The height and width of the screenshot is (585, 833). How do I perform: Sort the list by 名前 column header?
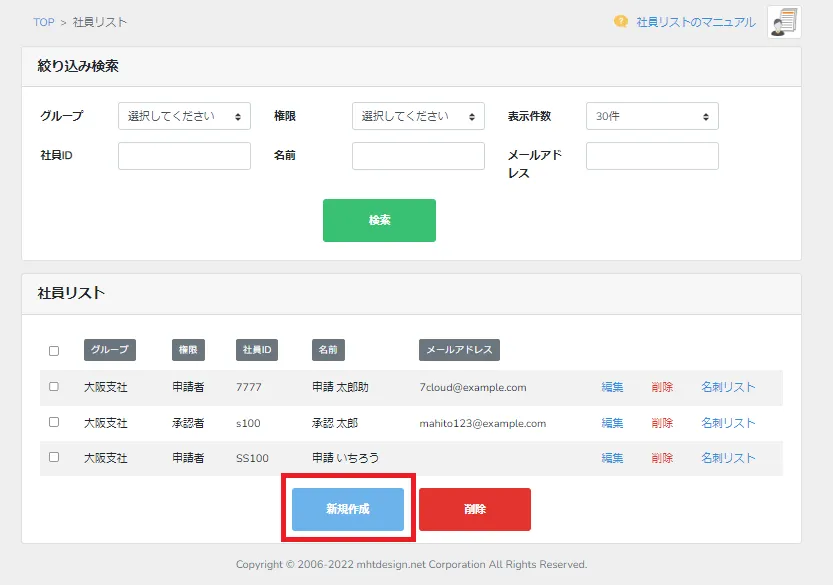coord(328,349)
